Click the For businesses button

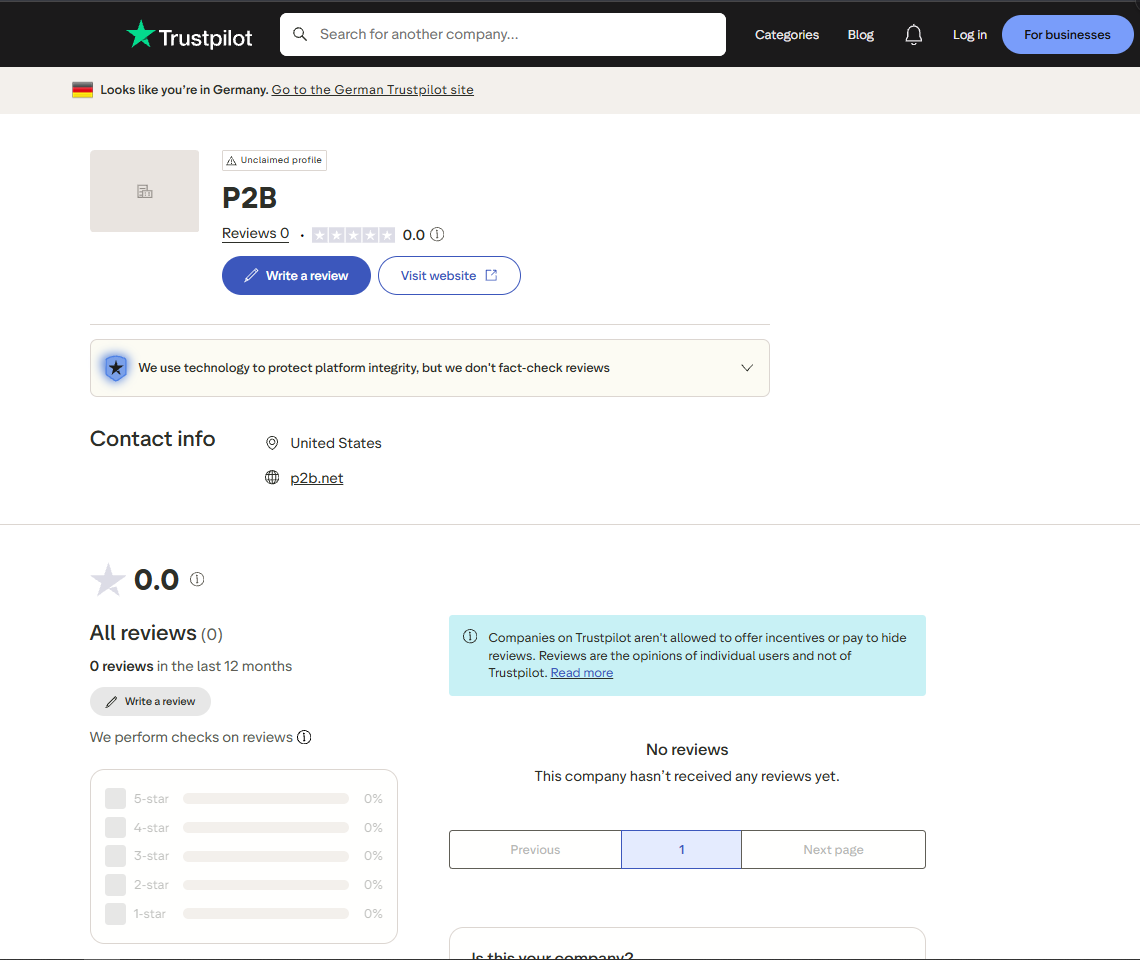pyautogui.click(x=1067, y=34)
